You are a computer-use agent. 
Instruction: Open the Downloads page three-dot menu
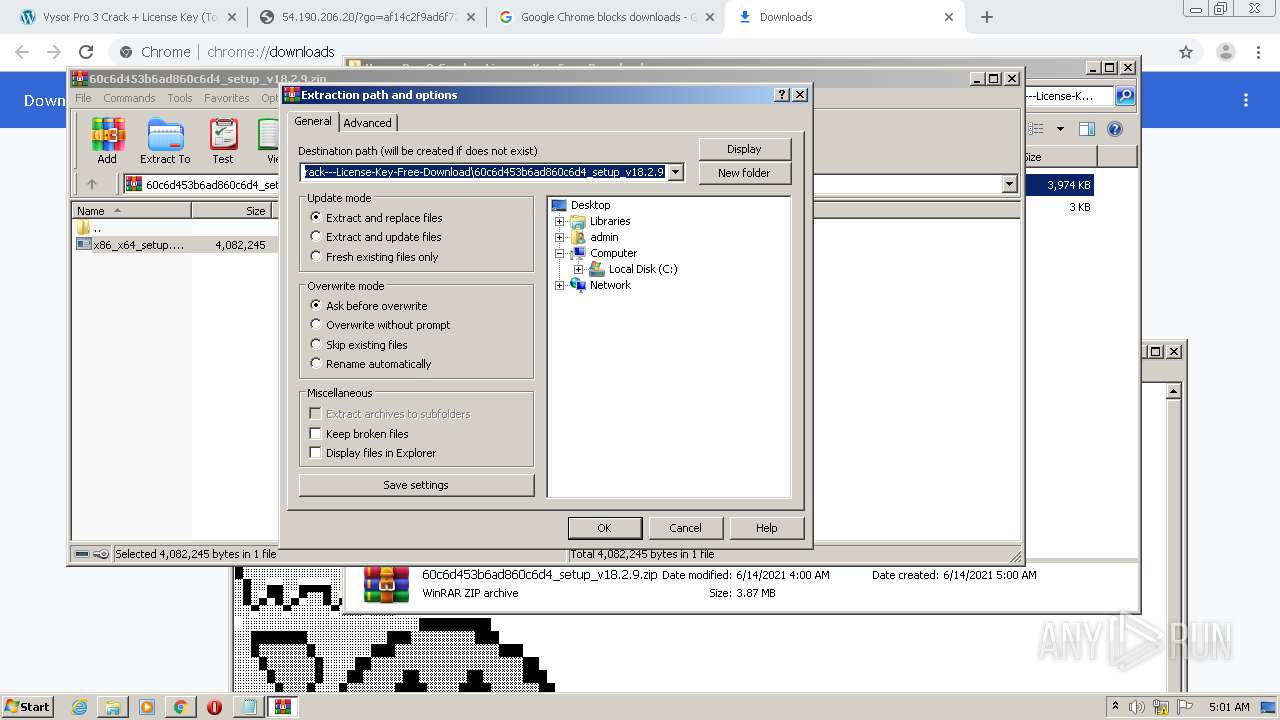[1246, 100]
